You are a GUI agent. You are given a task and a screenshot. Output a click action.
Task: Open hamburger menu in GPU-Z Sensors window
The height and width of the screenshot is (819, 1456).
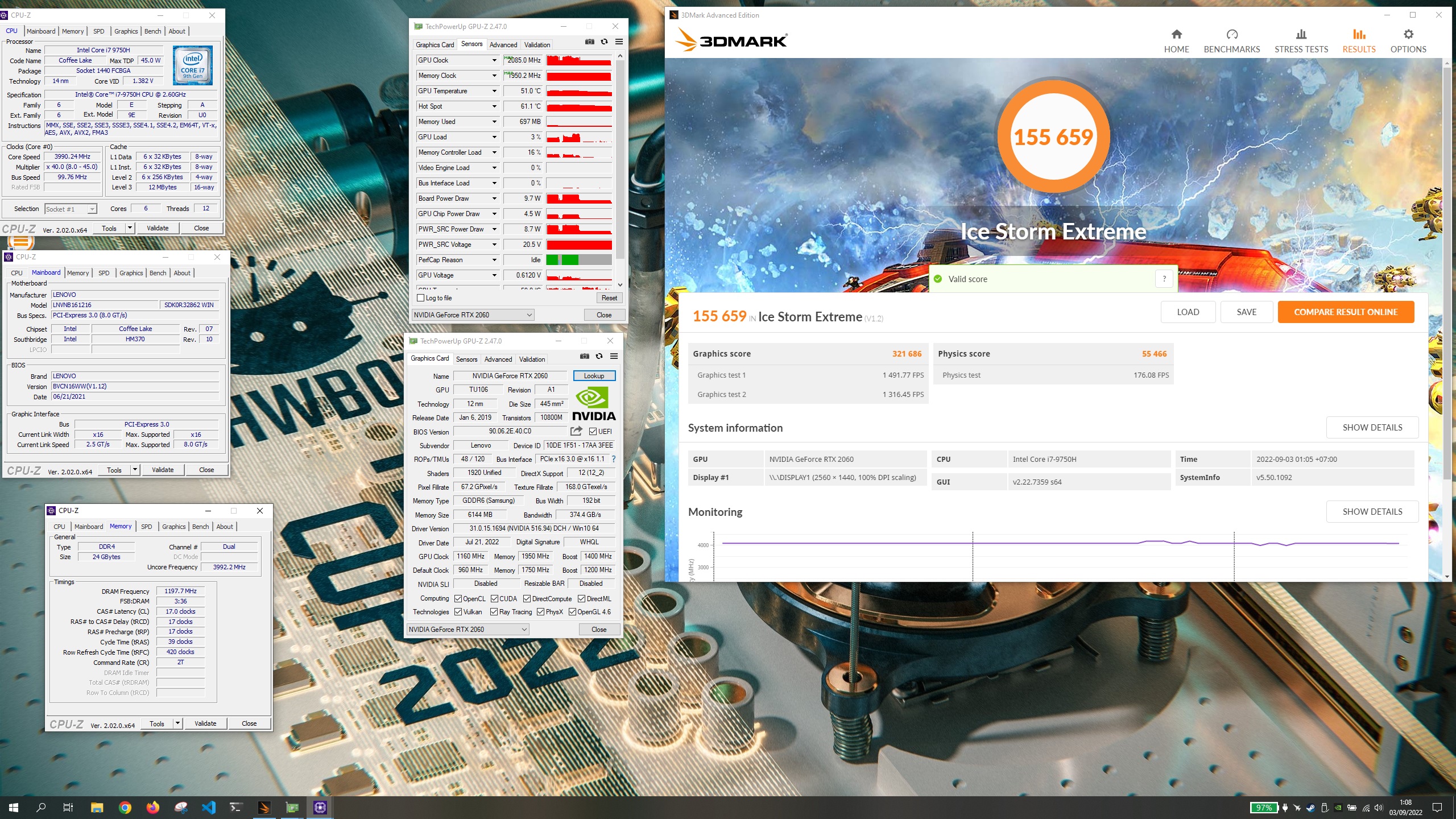[619, 42]
